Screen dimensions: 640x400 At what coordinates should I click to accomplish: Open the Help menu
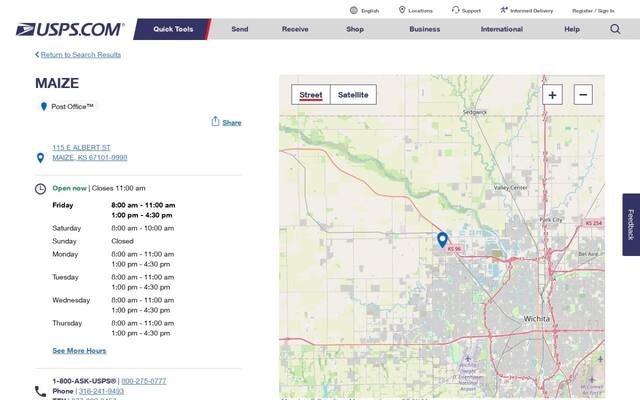click(571, 29)
